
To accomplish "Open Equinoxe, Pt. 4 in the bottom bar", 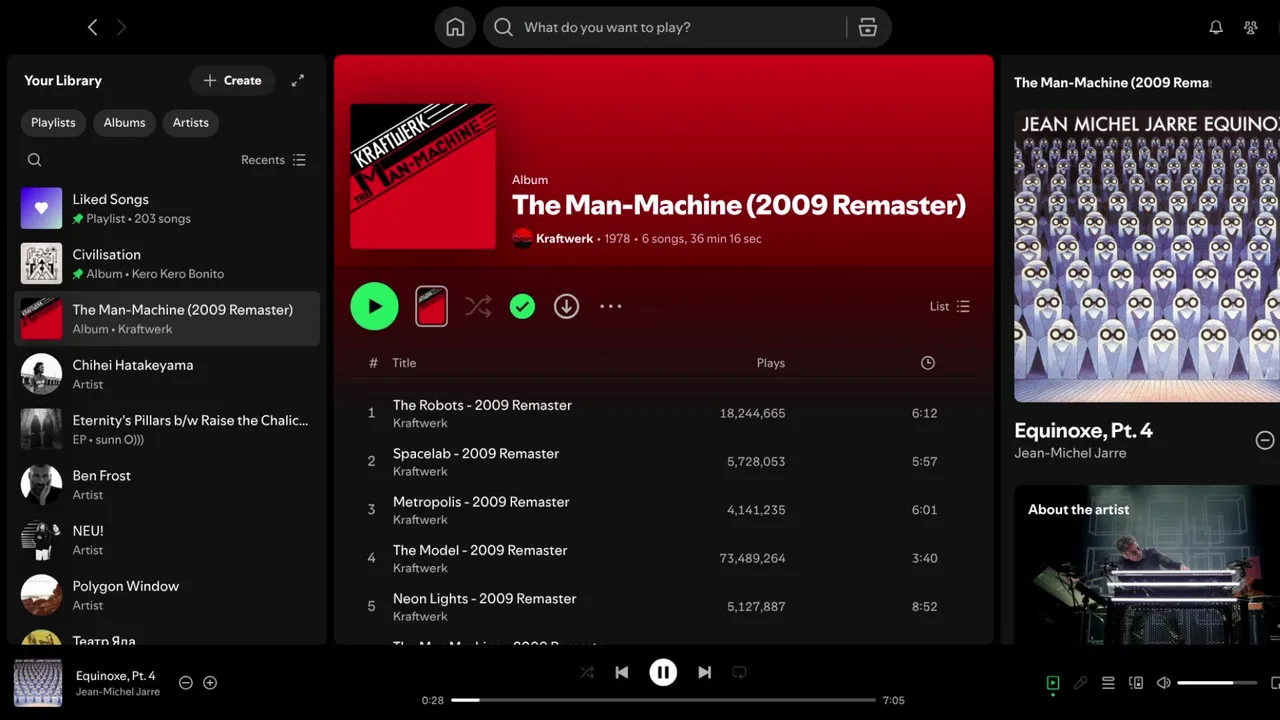I will pyautogui.click(x=116, y=676).
